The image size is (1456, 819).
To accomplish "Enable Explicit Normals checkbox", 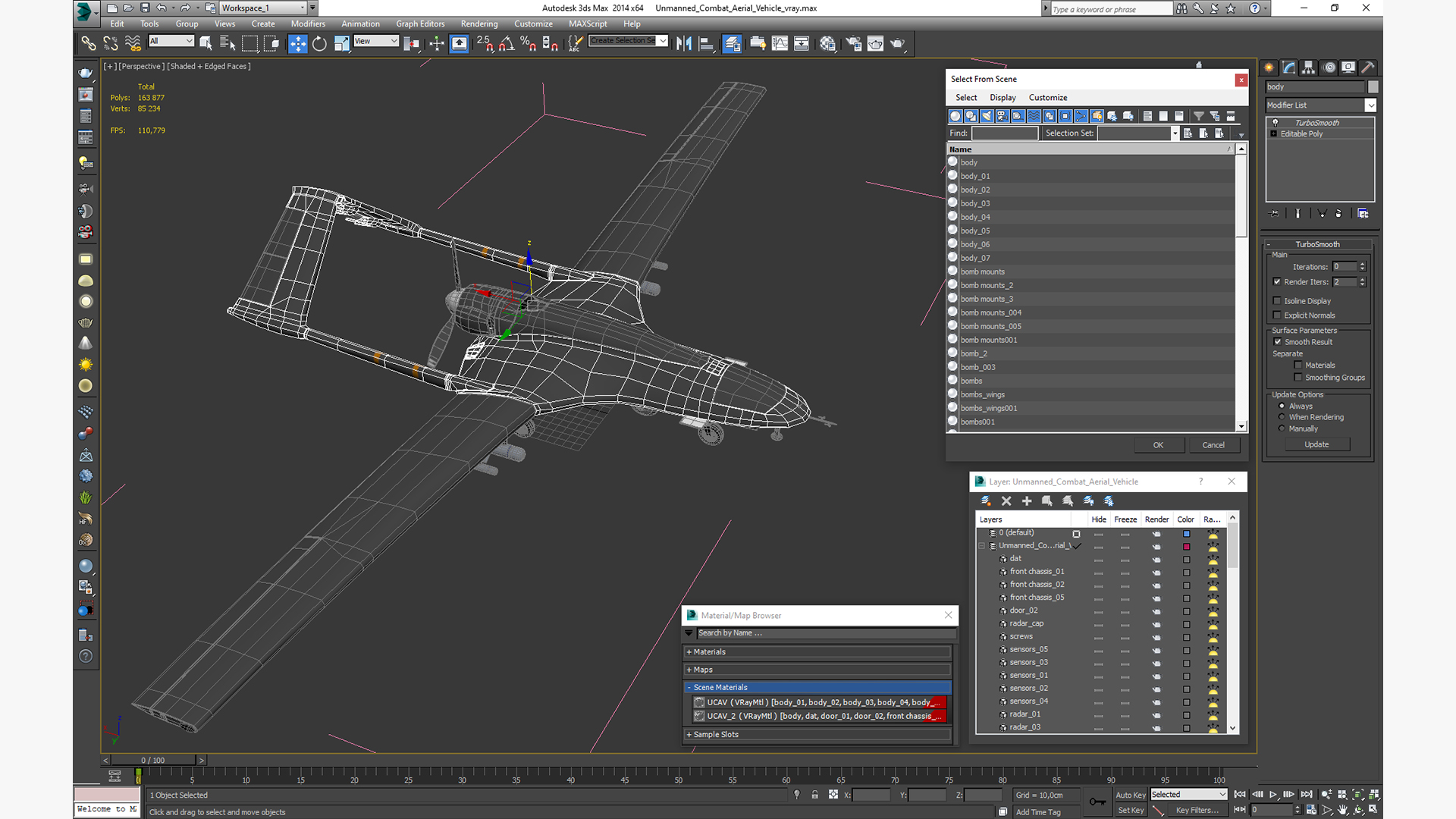I will click(x=1277, y=315).
